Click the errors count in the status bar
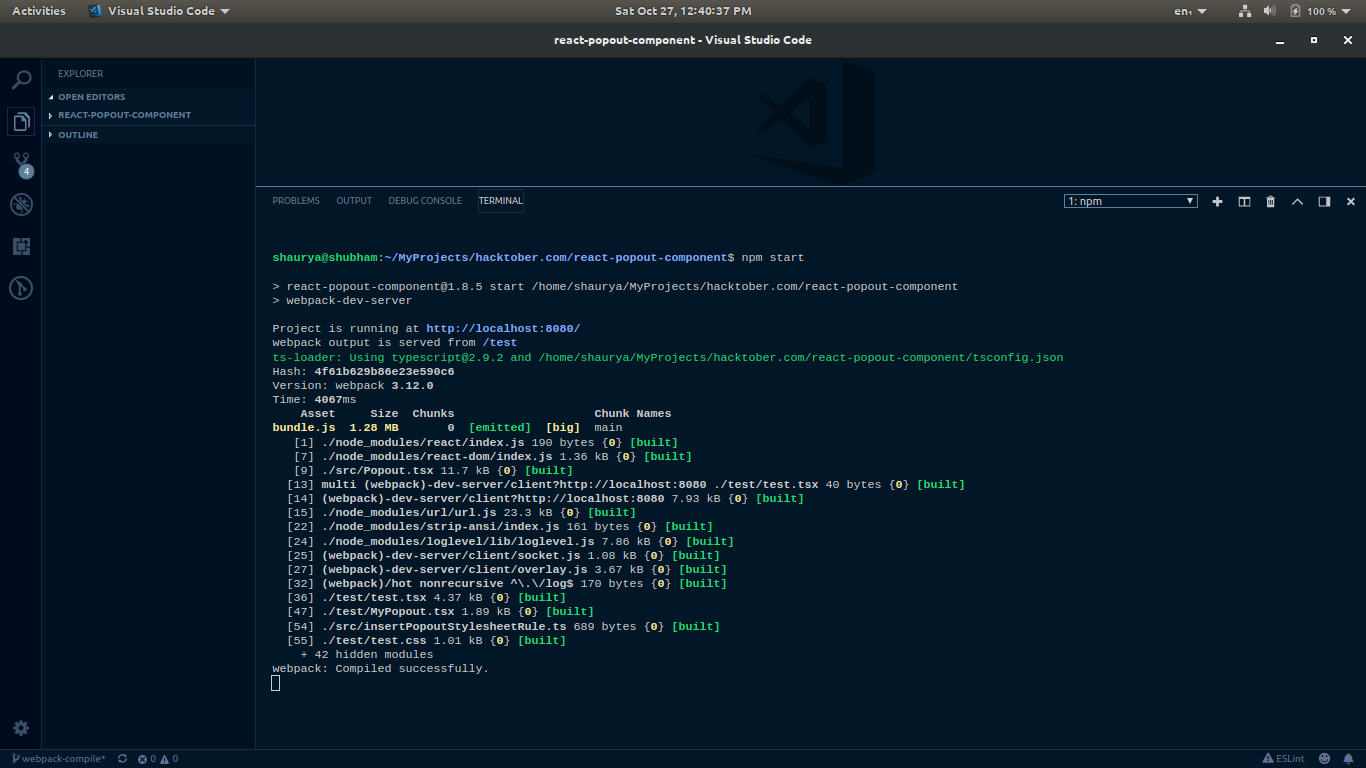 point(147,759)
